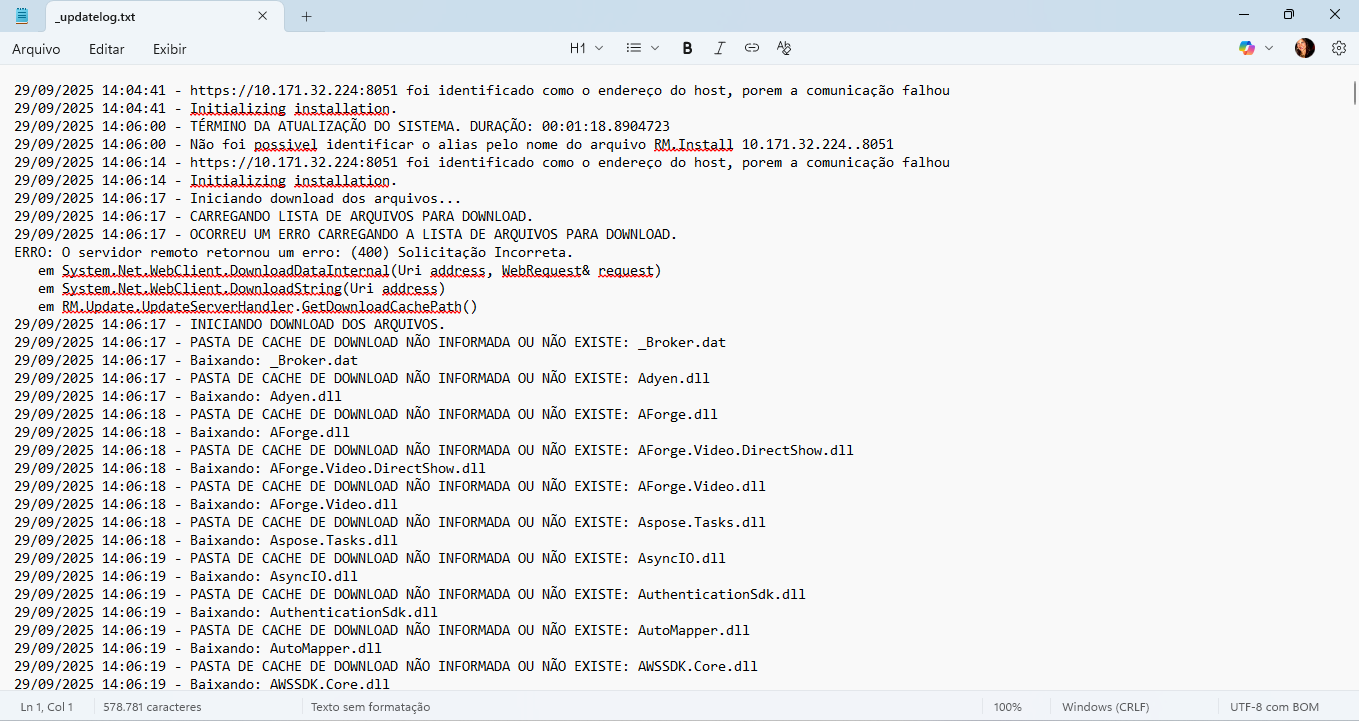
Task: Expand the Copilot options chevron
Action: click(x=1267, y=47)
